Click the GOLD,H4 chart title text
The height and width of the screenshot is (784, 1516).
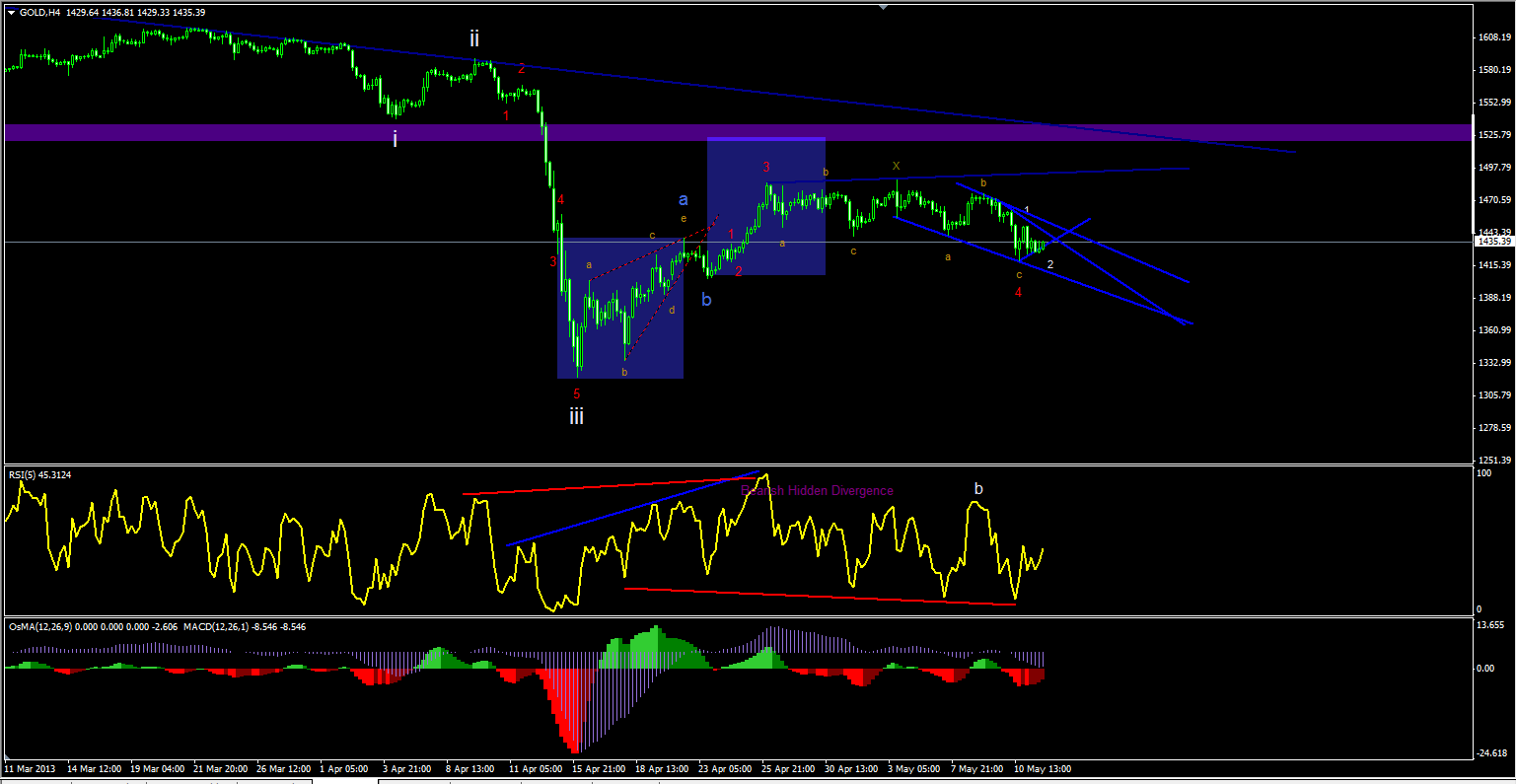(40, 13)
